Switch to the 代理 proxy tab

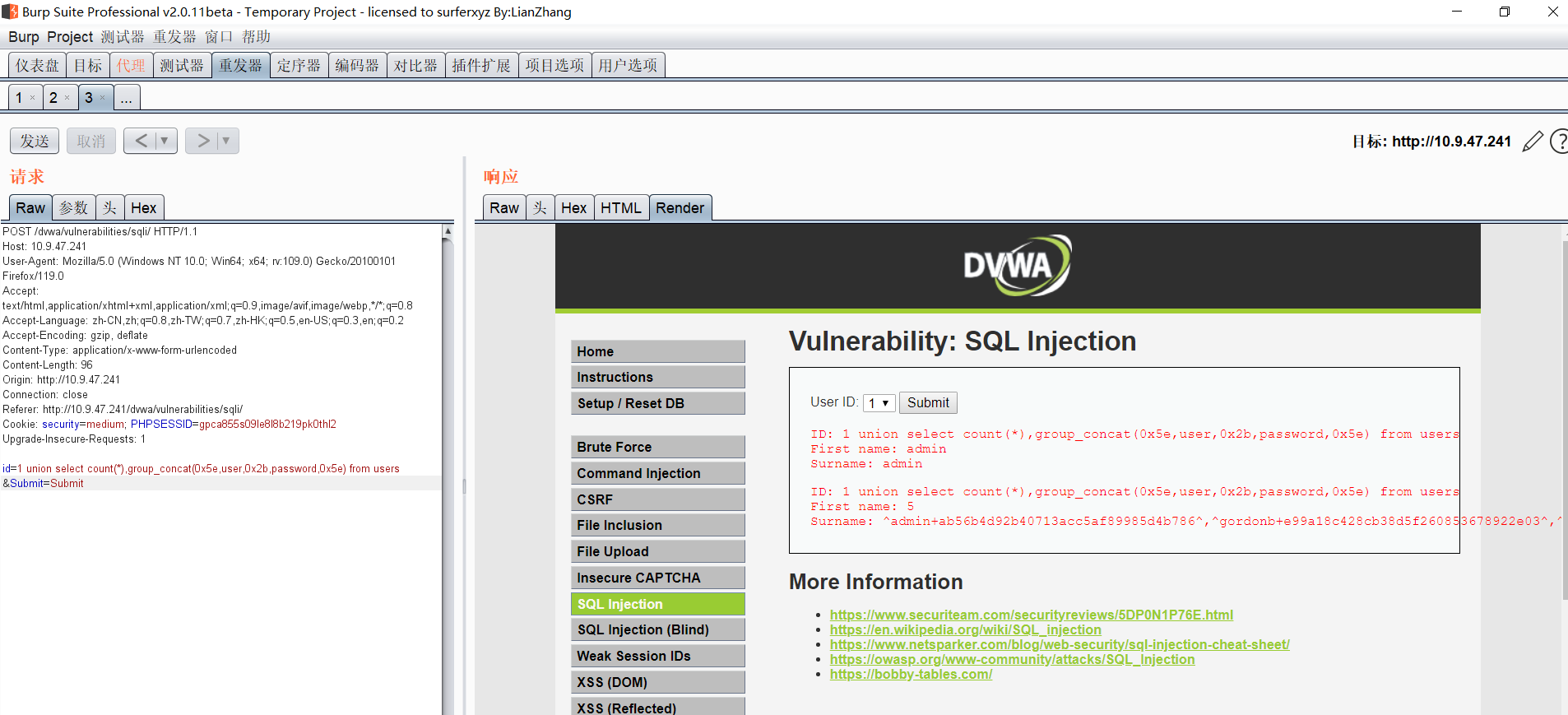(131, 65)
